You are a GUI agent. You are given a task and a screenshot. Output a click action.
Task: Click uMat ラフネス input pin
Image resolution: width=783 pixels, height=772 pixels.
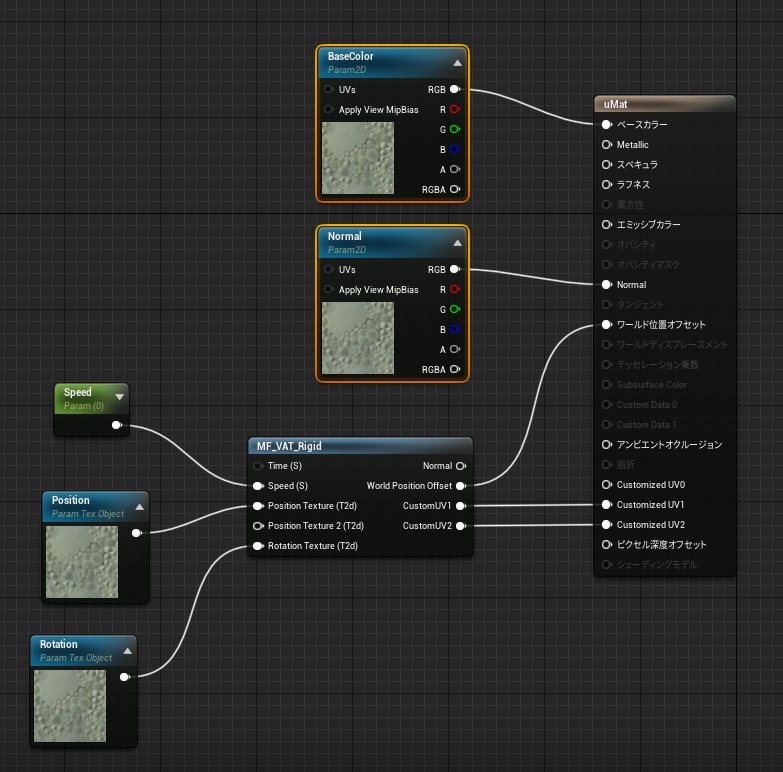[607, 184]
